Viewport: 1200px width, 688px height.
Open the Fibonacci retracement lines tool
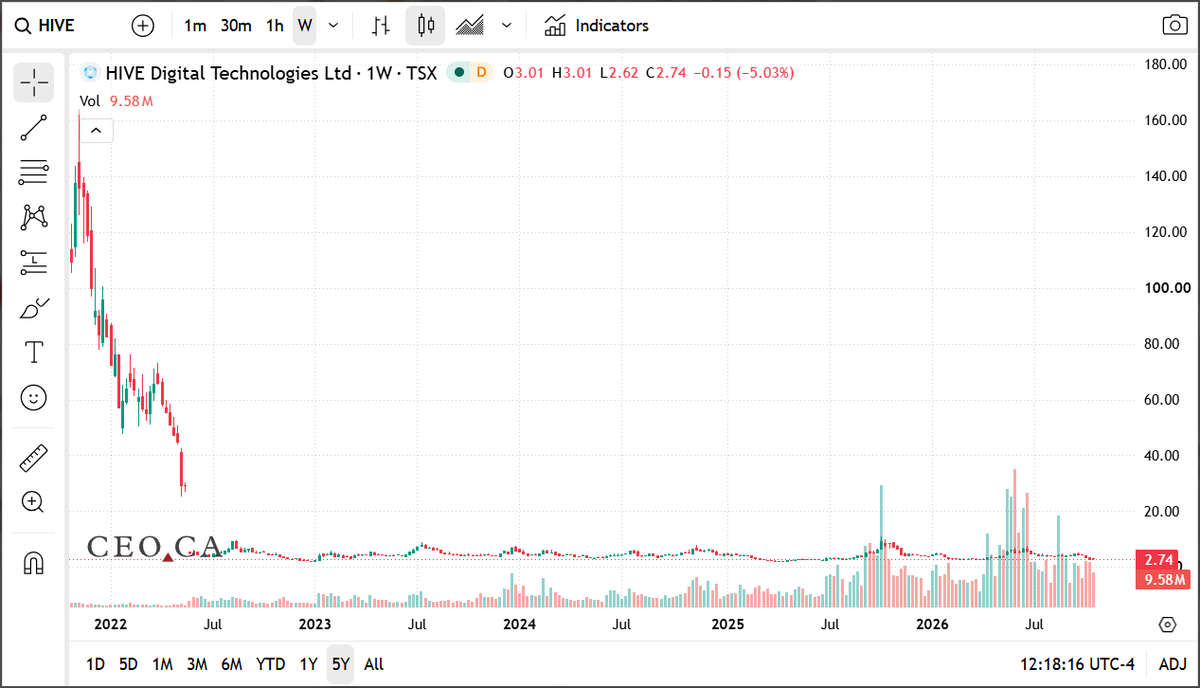pyautogui.click(x=34, y=172)
